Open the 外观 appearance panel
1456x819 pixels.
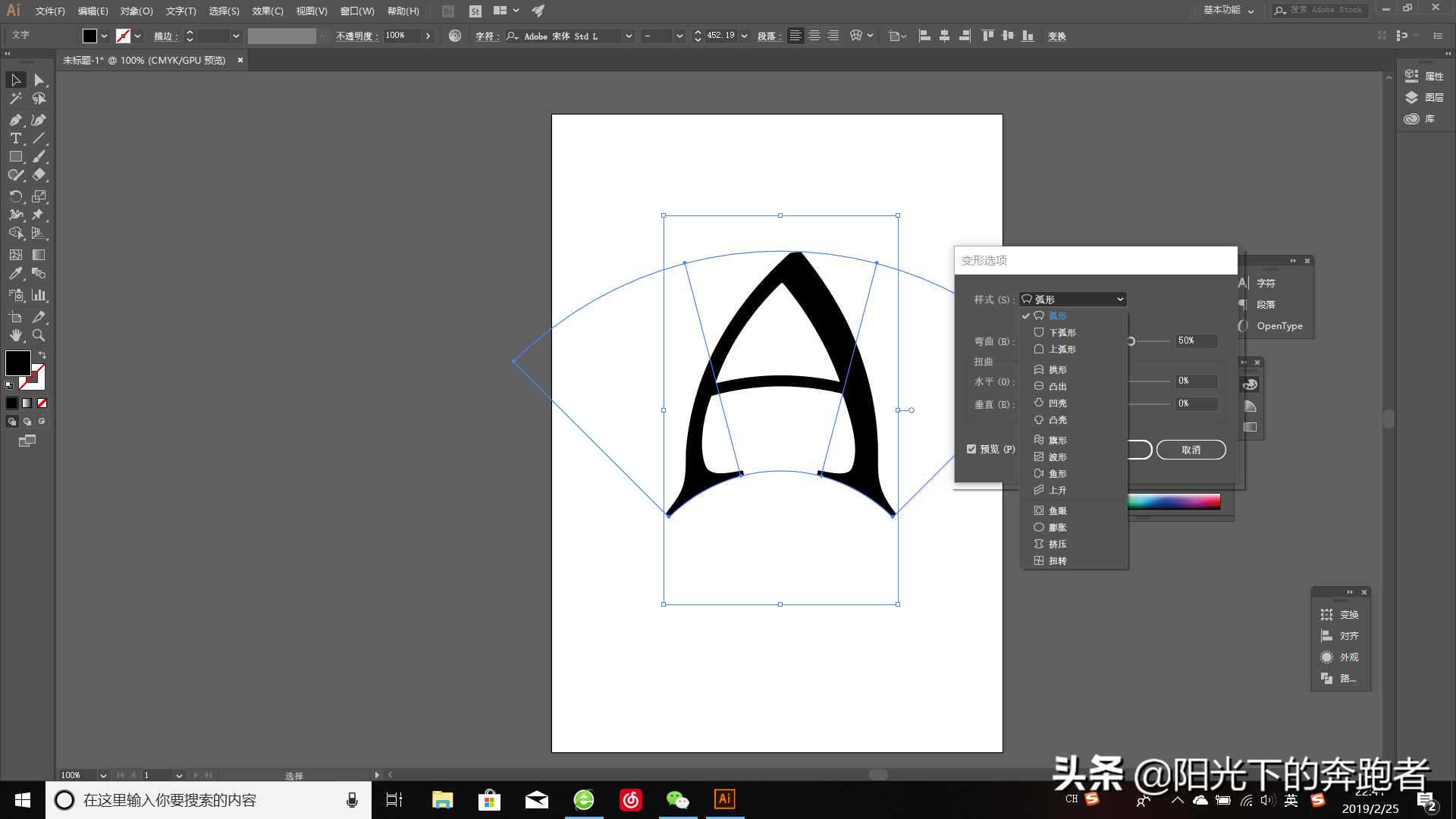[1340, 657]
